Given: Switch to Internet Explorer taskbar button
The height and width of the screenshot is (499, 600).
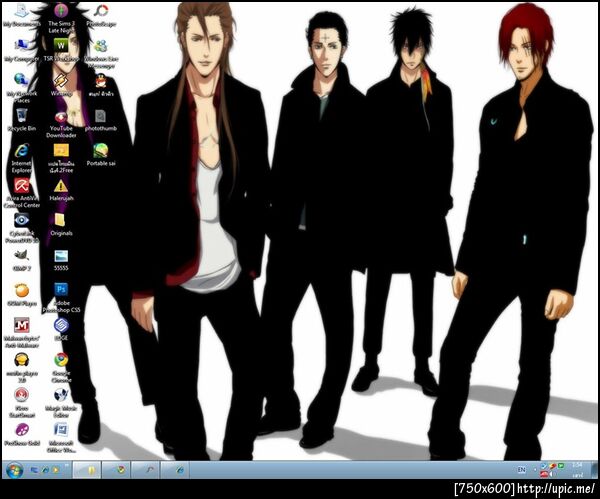Looking at the screenshot, I should (176, 470).
